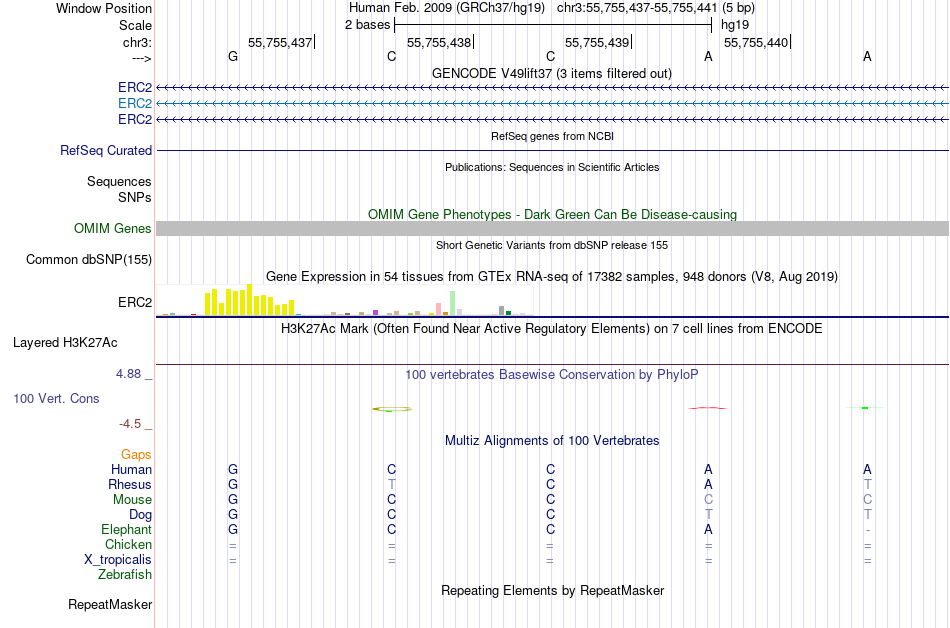Click the X_tropicalis species label

(118, 560)
